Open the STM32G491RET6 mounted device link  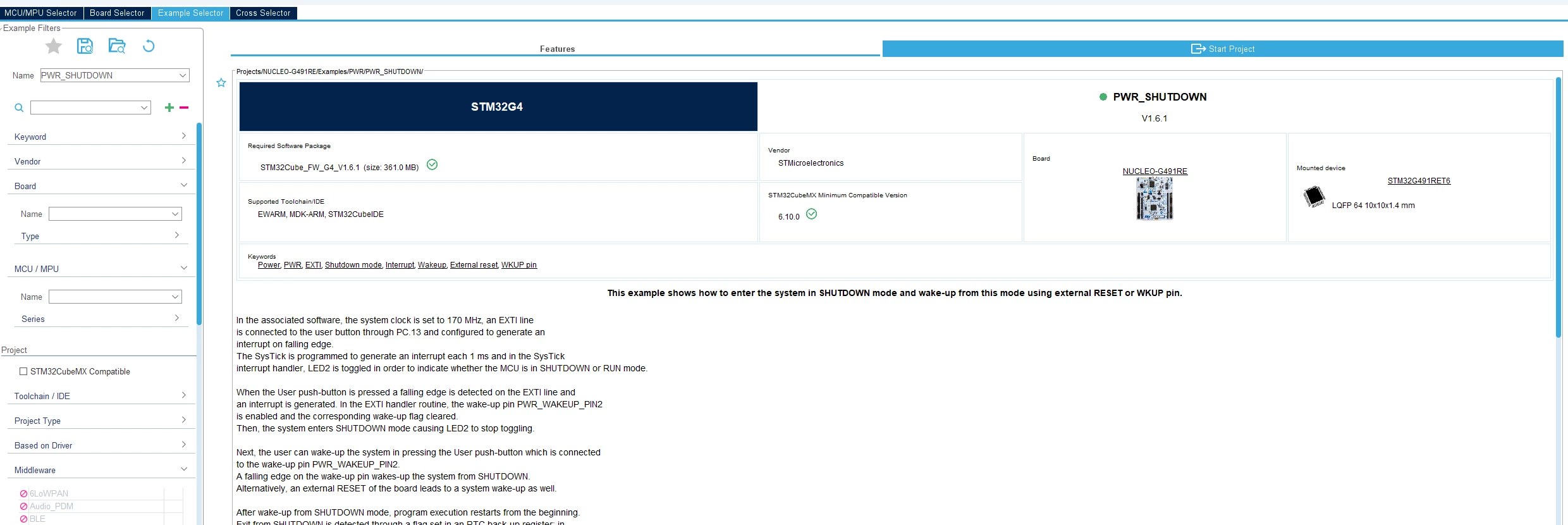[x=1419, y=181]
